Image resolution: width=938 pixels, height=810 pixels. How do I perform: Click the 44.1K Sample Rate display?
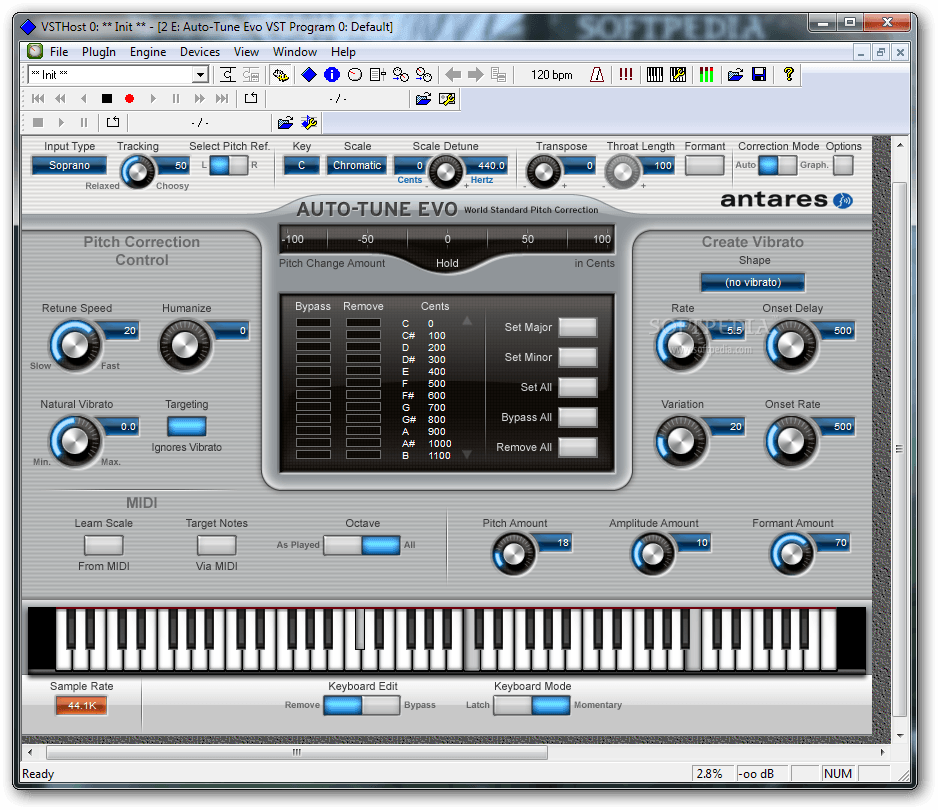80,705
